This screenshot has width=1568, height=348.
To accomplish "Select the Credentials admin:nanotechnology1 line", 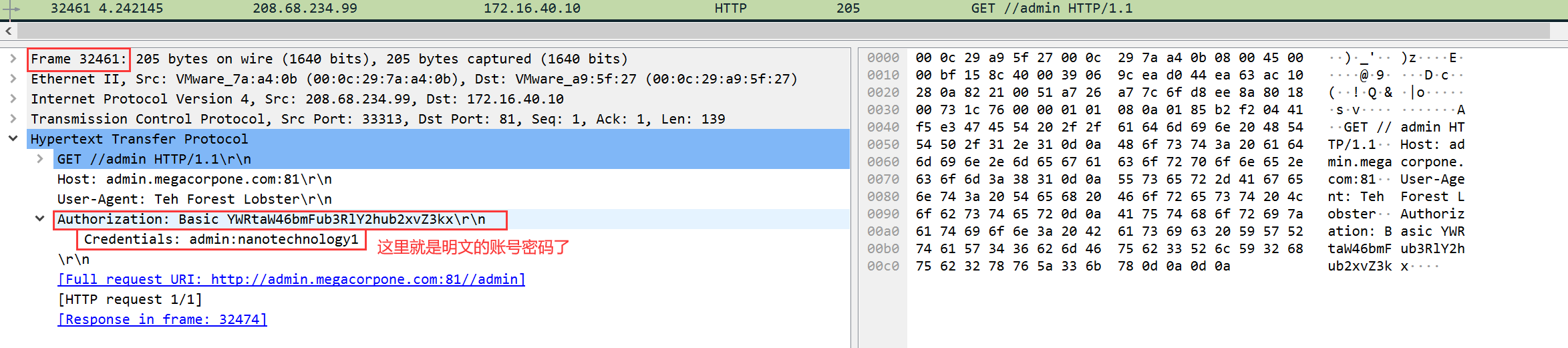I will (x=221, y=239).
